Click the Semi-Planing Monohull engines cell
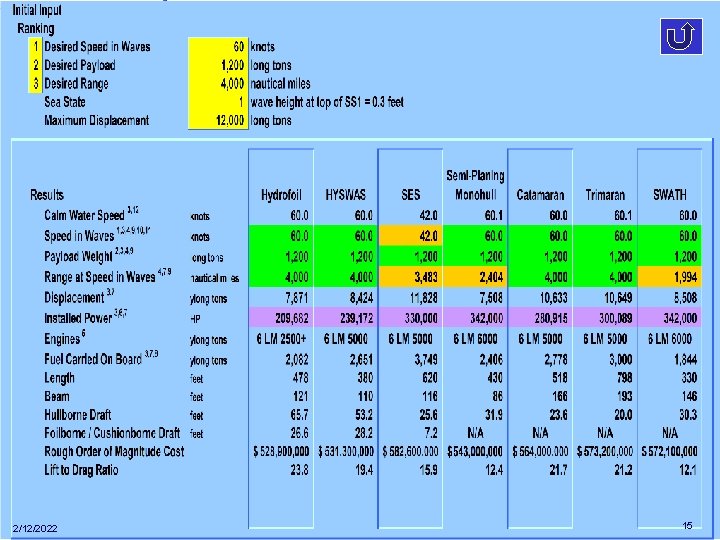 coord(475,339)
